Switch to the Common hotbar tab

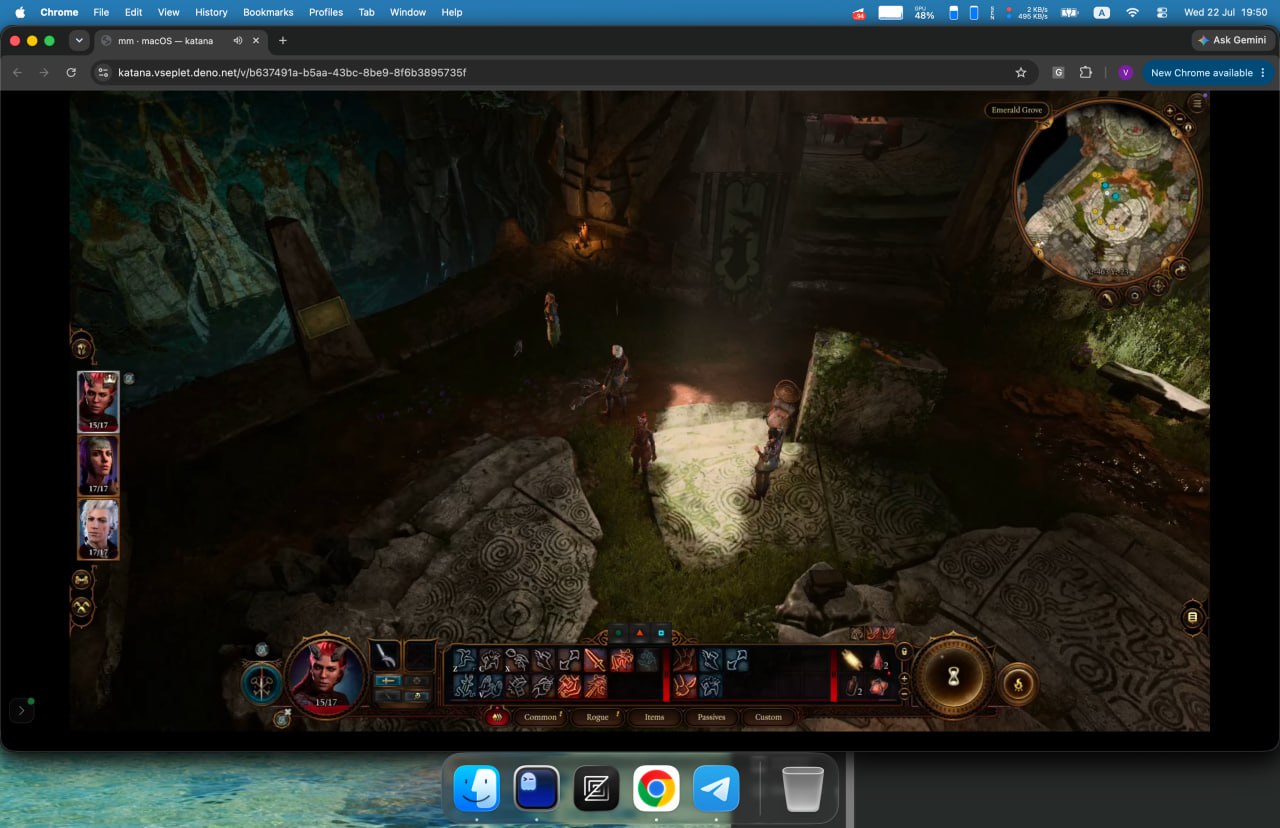pos(541,717)
